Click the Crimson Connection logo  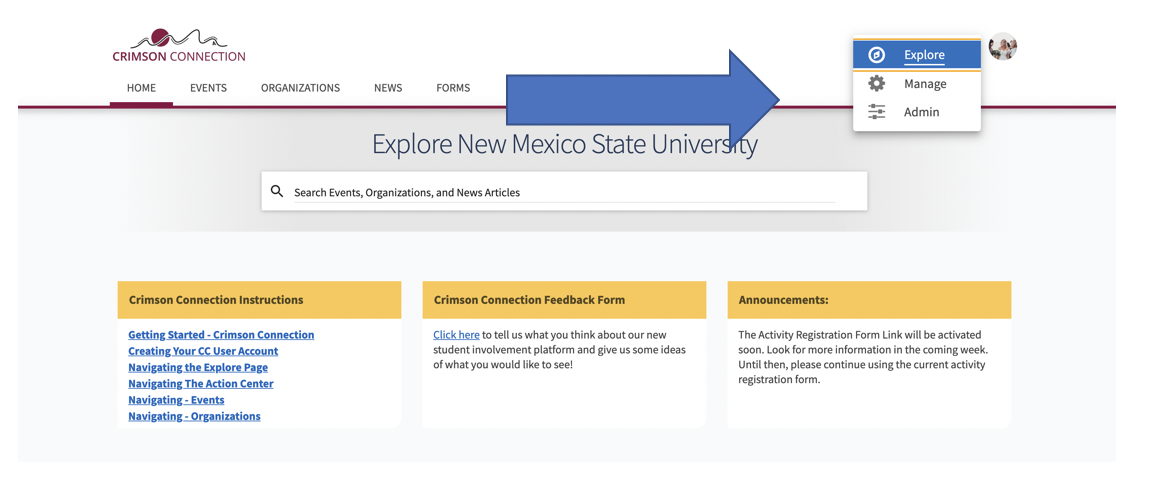[179, 46]
